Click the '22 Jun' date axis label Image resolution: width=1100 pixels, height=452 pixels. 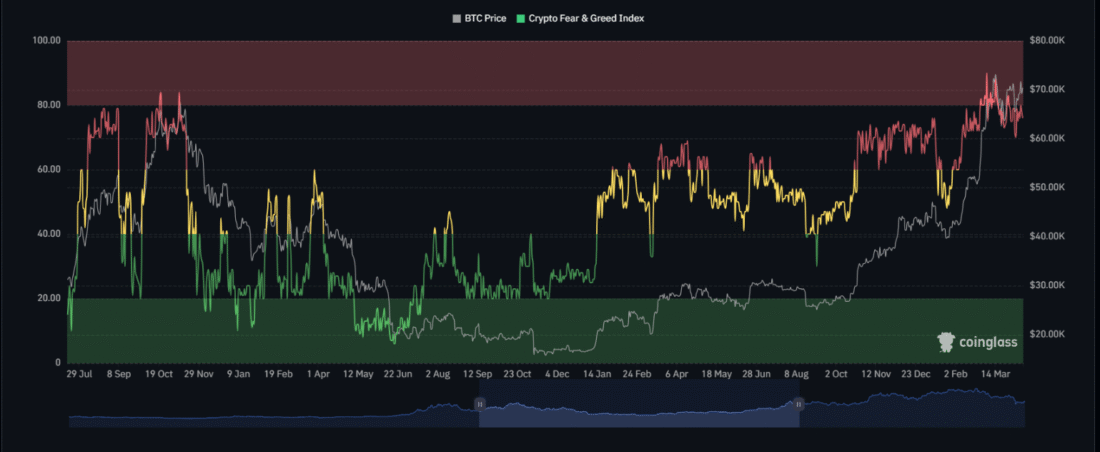398,374
